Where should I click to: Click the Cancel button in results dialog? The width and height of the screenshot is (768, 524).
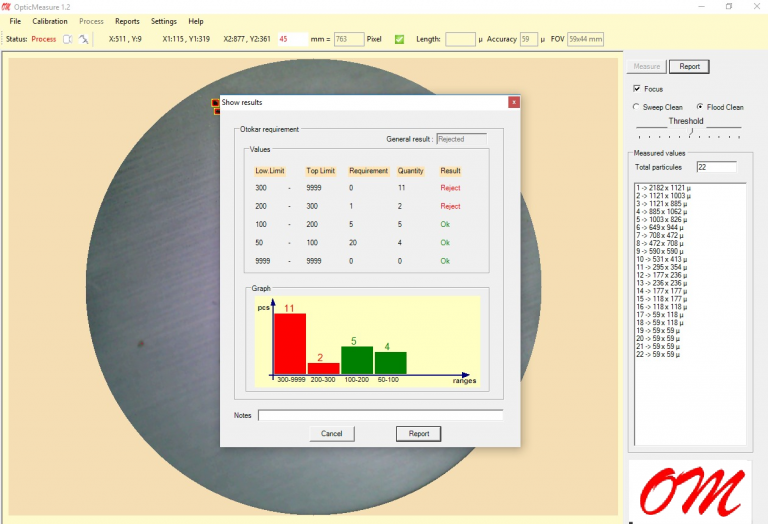(x=331, y=434)
